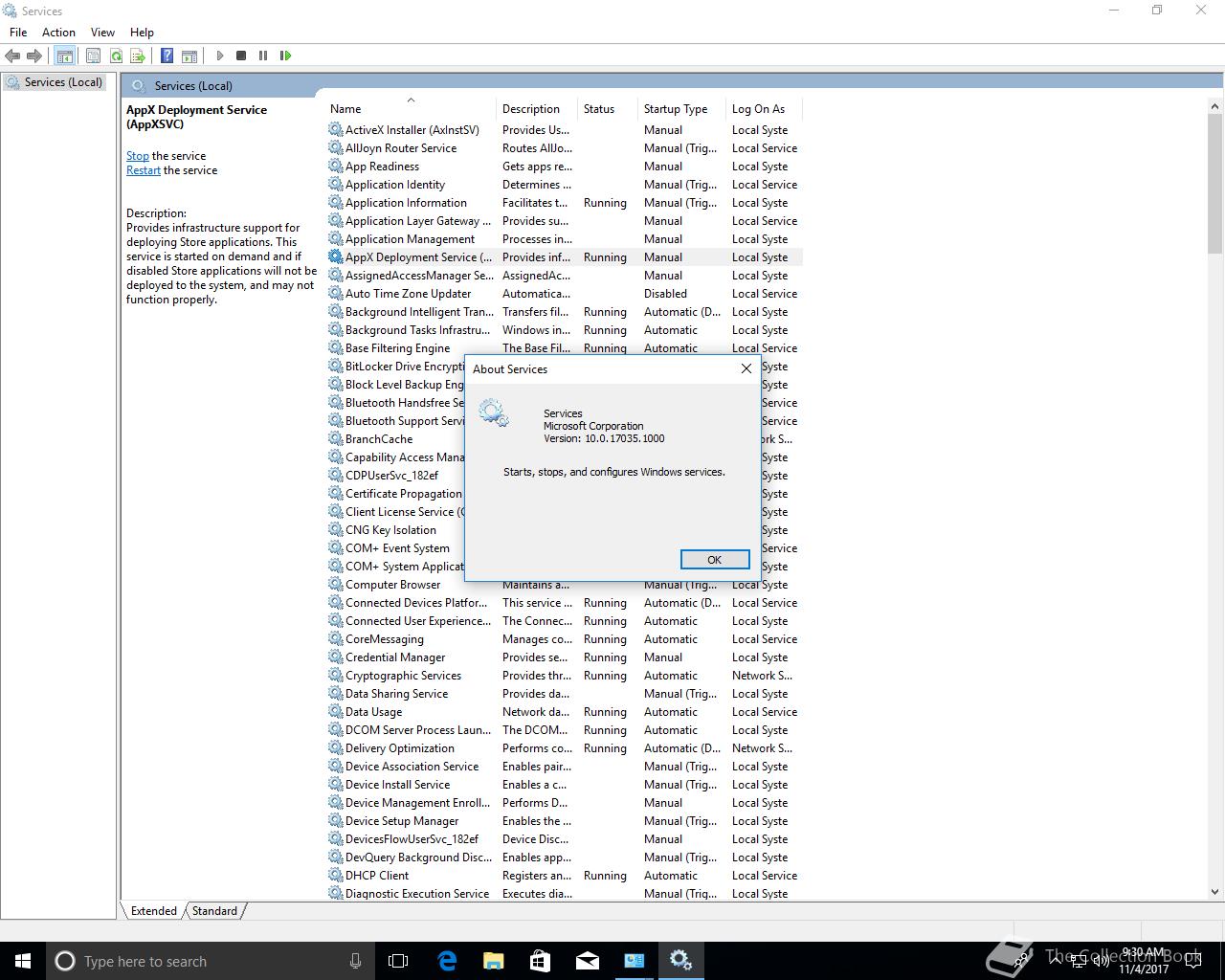Image resolution: width=1225 pixels, height=980 pixels.
Task: Click the Stop the service link
Action: (138, 155)
